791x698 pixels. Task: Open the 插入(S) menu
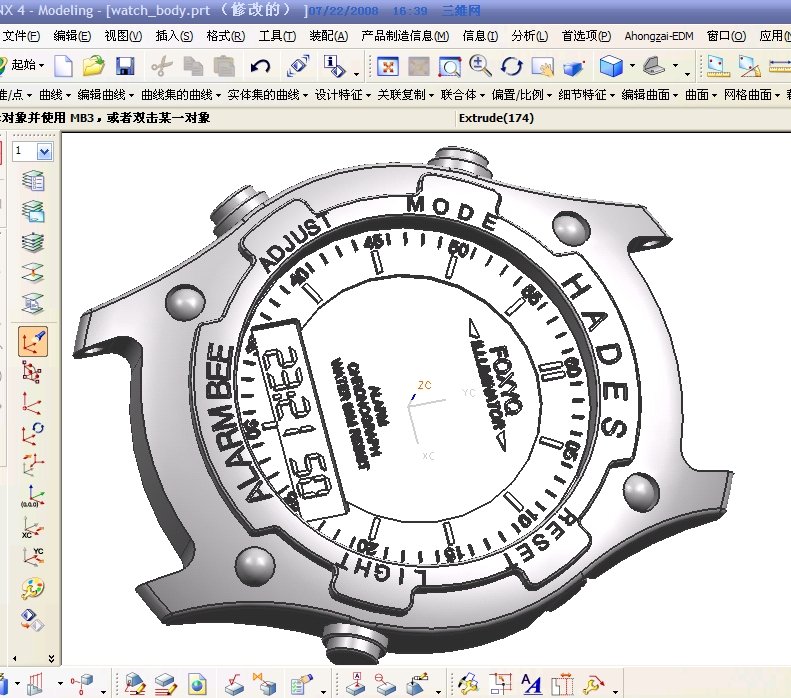(174, 36)
